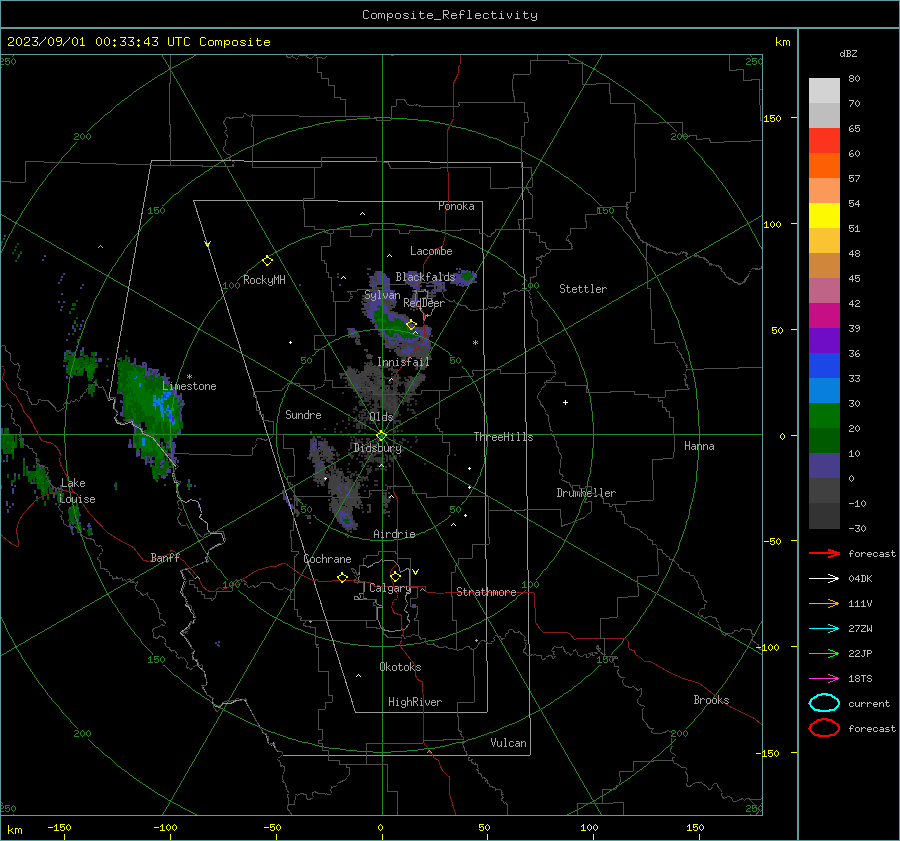Select the Stettler label
The width and height of the screenshot is (900, 841).
click(x=583, y=289)
